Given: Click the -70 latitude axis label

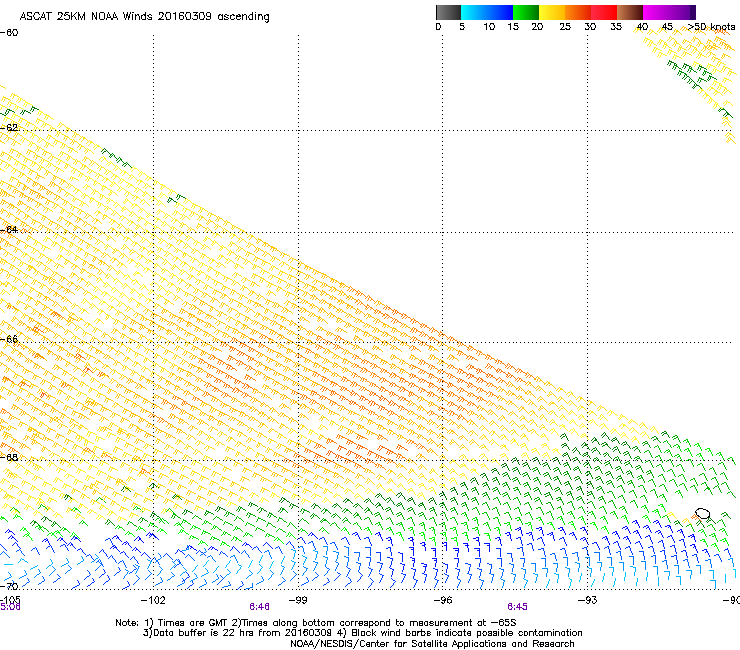Looking at the screenshot, I should 9,586.
